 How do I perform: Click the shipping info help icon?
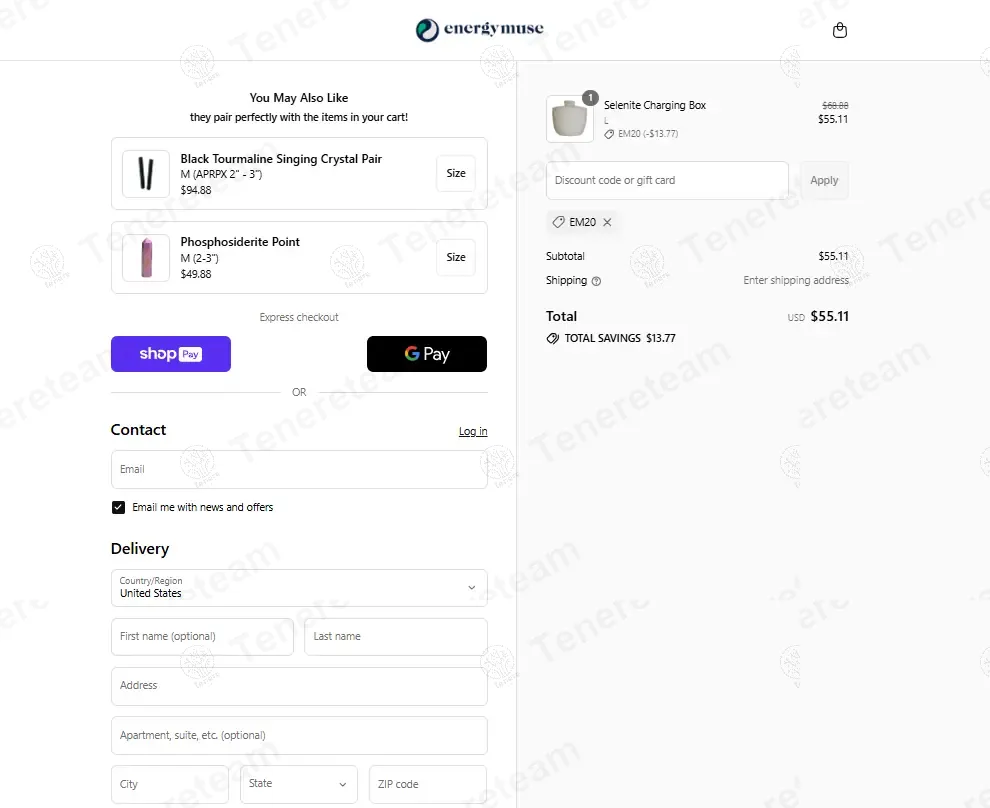tap(597, 281)
